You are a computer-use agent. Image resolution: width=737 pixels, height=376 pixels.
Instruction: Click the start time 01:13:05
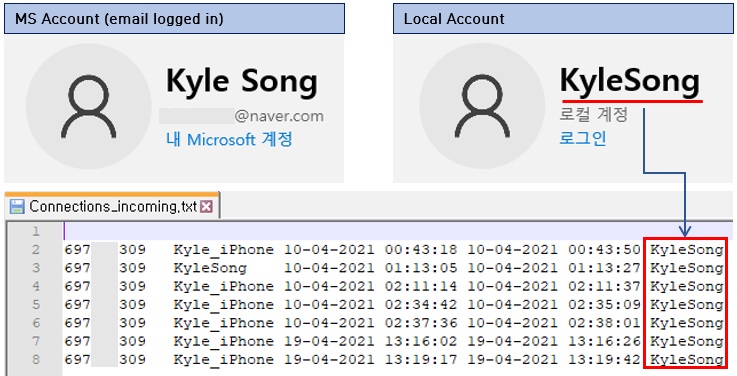coord(421,268)
